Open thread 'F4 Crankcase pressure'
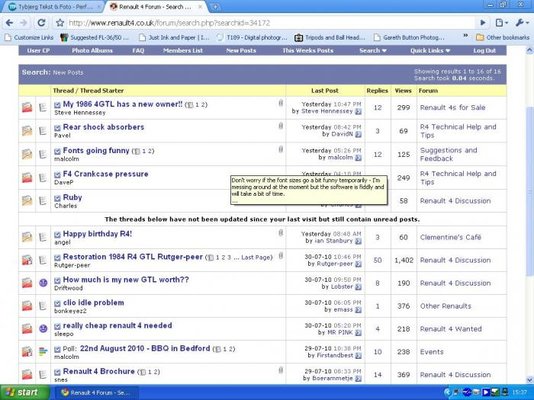This screenshot has width=534, height=400. tap(106, 174)
